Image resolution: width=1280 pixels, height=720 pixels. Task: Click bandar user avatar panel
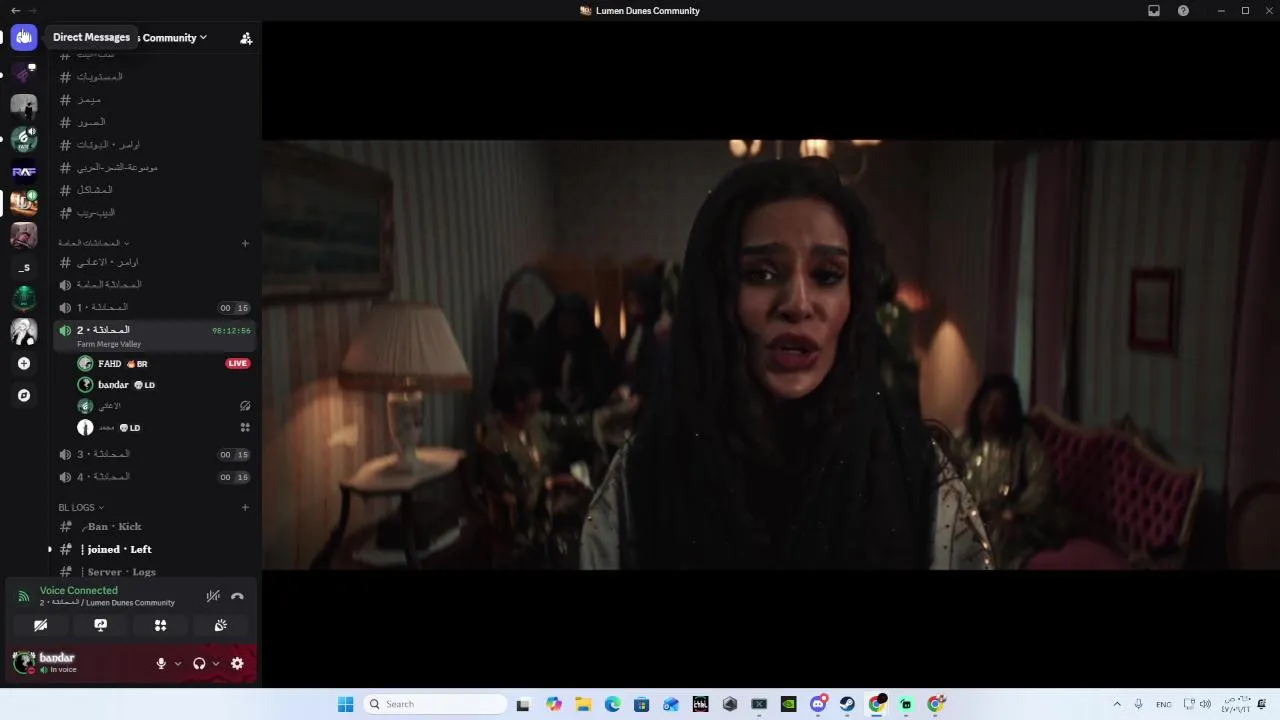(60, 662)
